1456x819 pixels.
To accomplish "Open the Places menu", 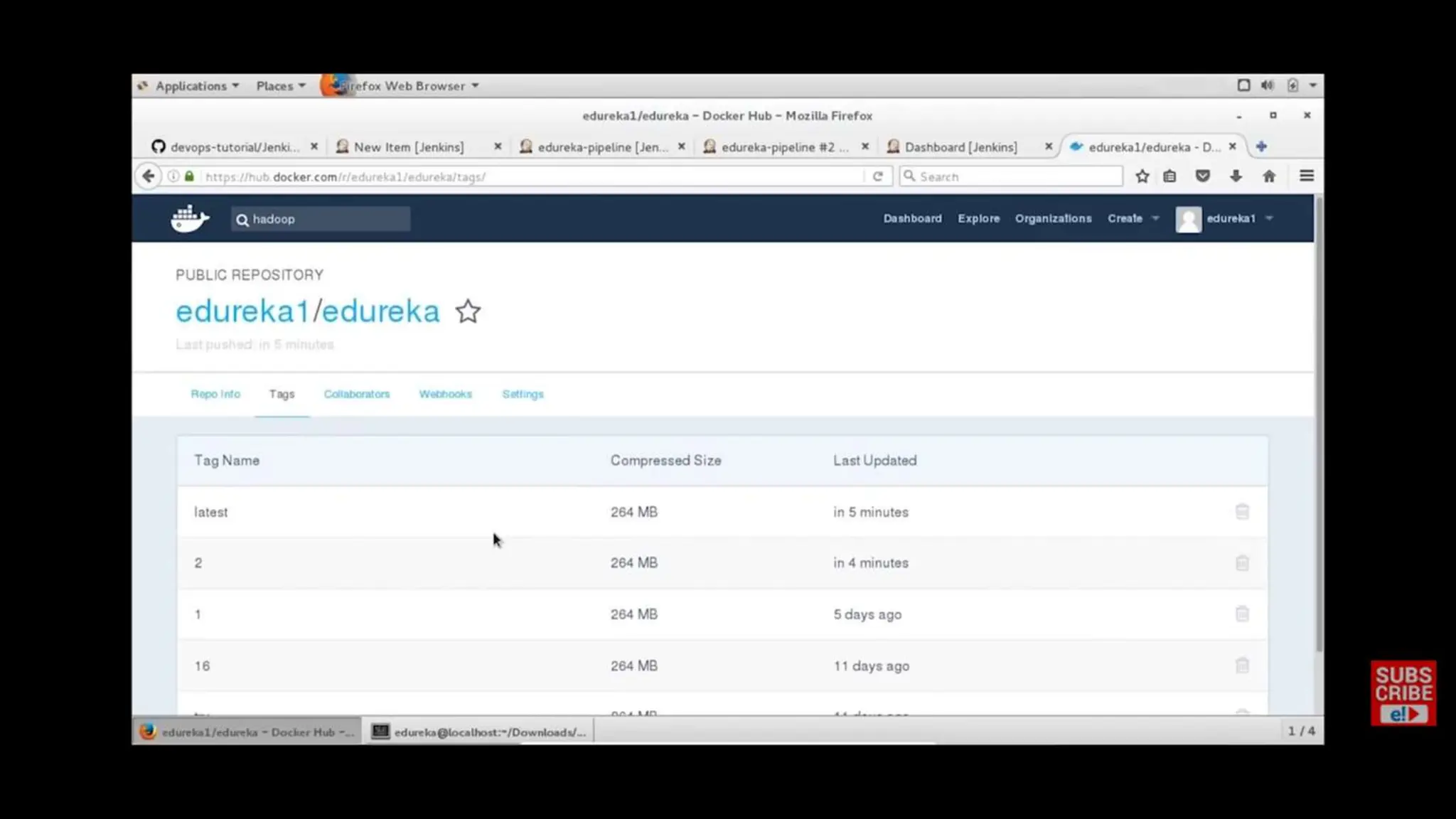I will click(280, 86).
